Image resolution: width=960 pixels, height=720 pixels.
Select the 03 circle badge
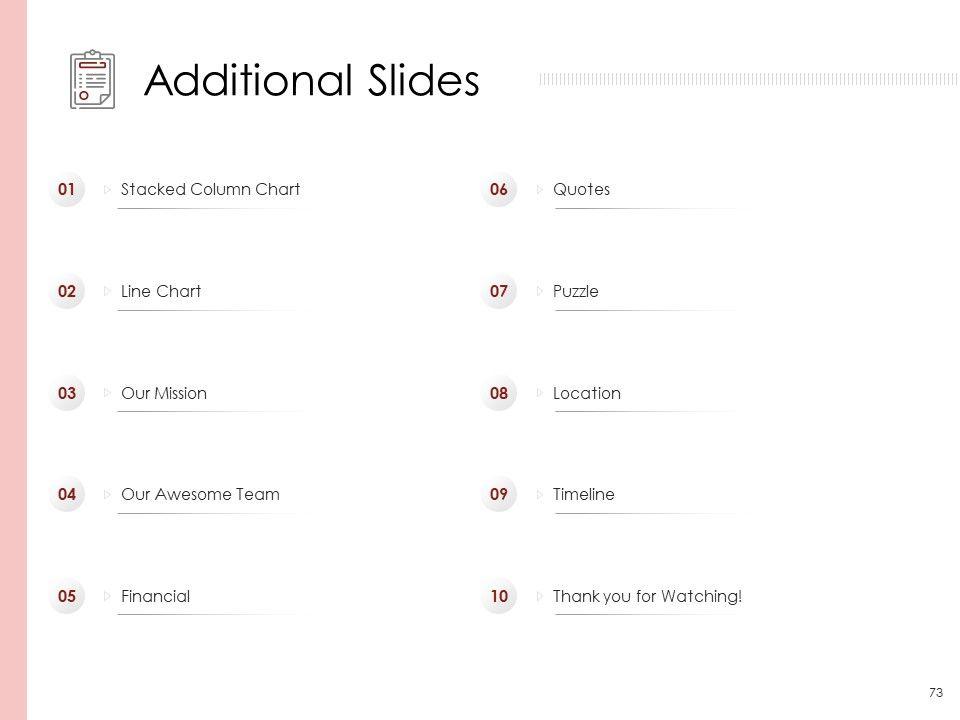pos(67,393)
